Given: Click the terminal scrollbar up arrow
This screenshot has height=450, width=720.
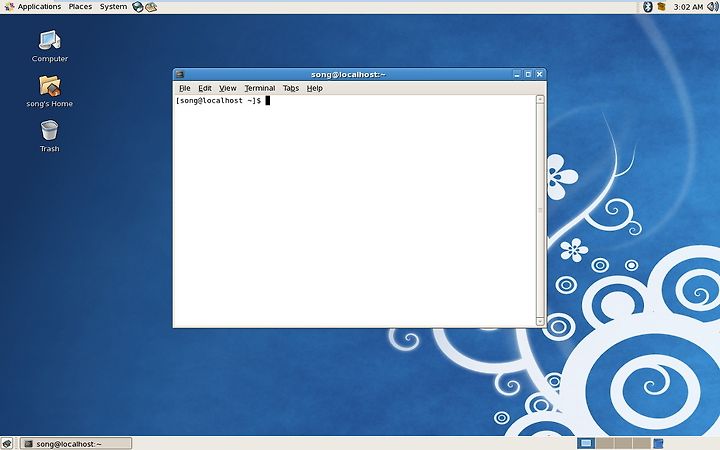Looking at the screenshot, I should click(x=540, y=99).
